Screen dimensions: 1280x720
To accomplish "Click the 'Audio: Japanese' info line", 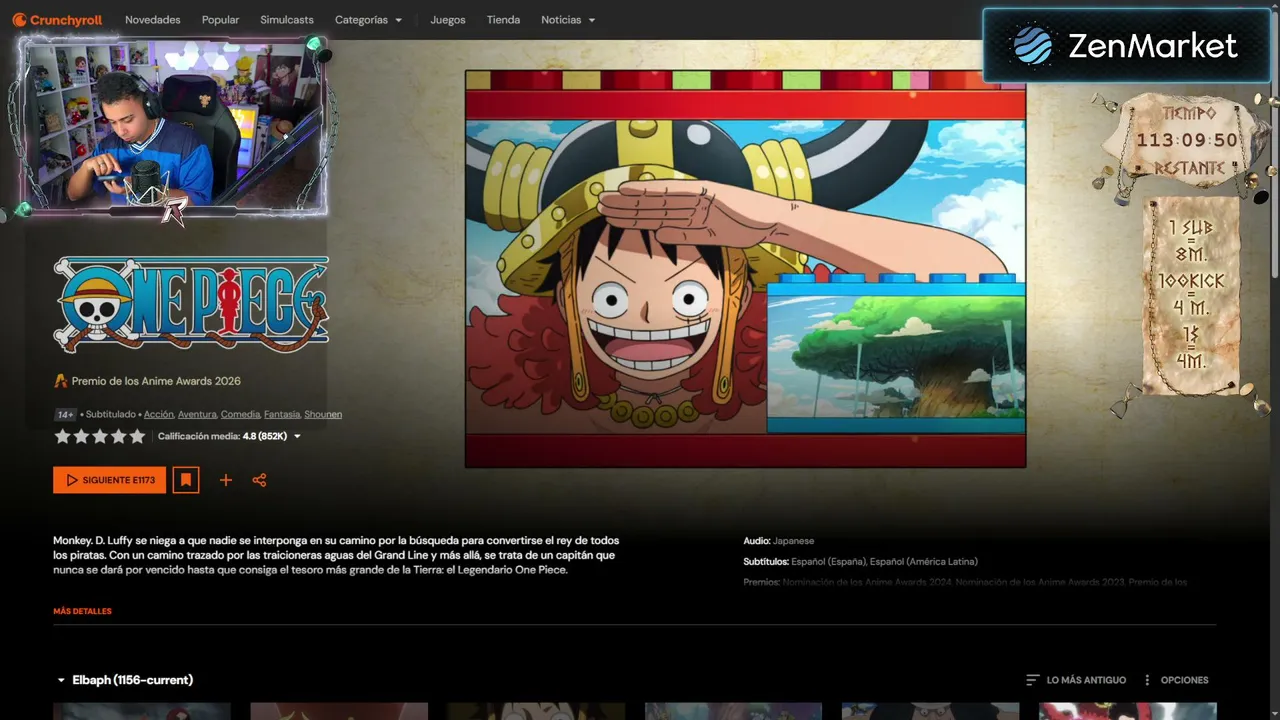I will coord(779,541).
